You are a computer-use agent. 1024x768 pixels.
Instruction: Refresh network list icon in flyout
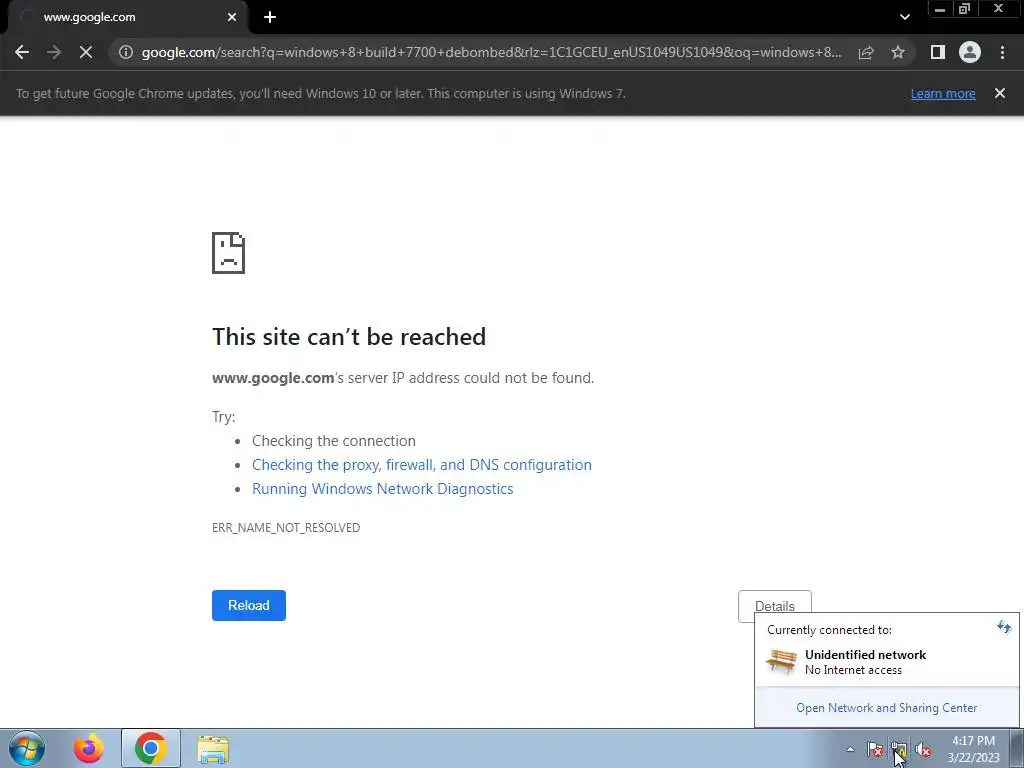1004,628
